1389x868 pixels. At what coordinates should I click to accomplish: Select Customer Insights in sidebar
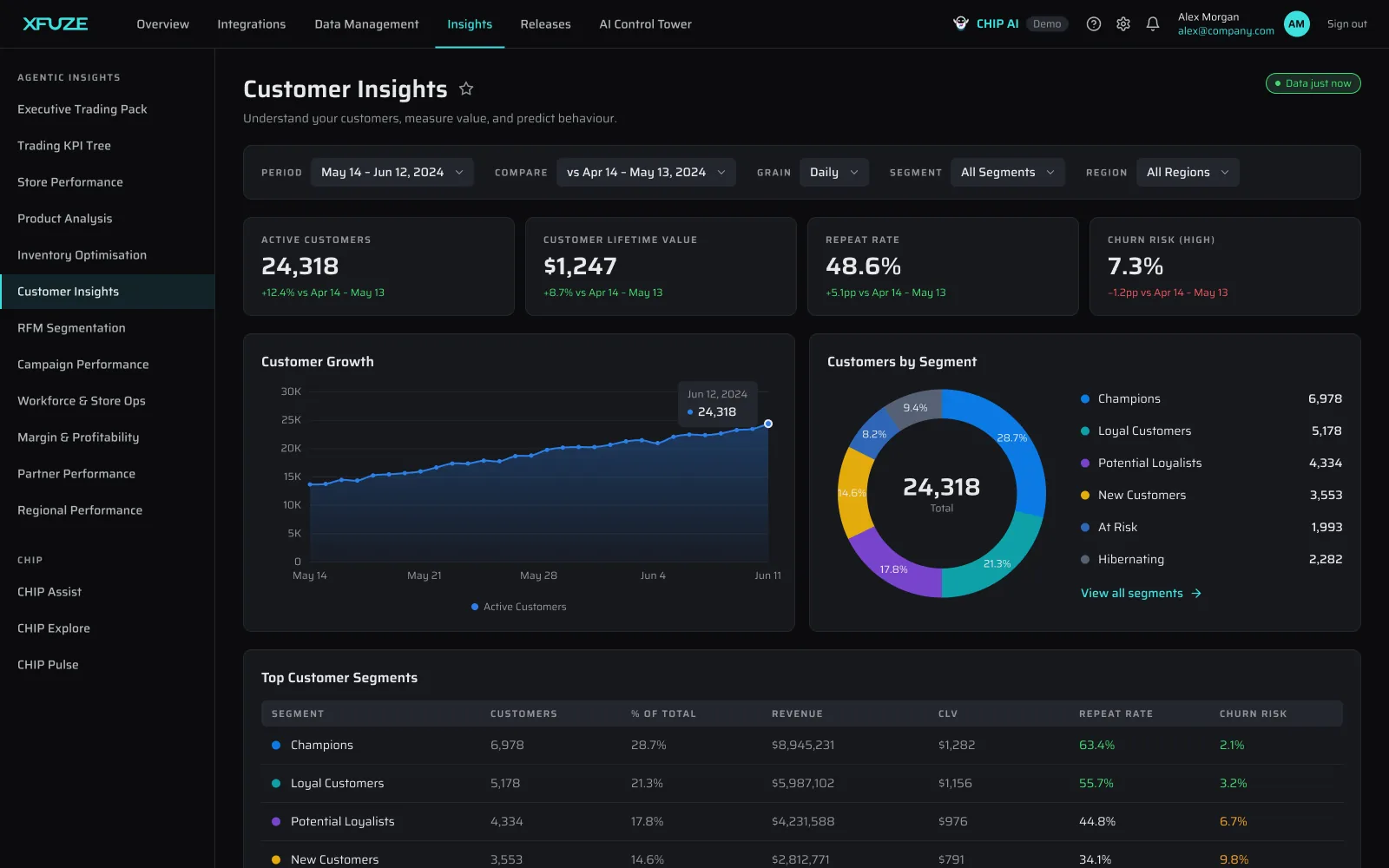[108, 292]
